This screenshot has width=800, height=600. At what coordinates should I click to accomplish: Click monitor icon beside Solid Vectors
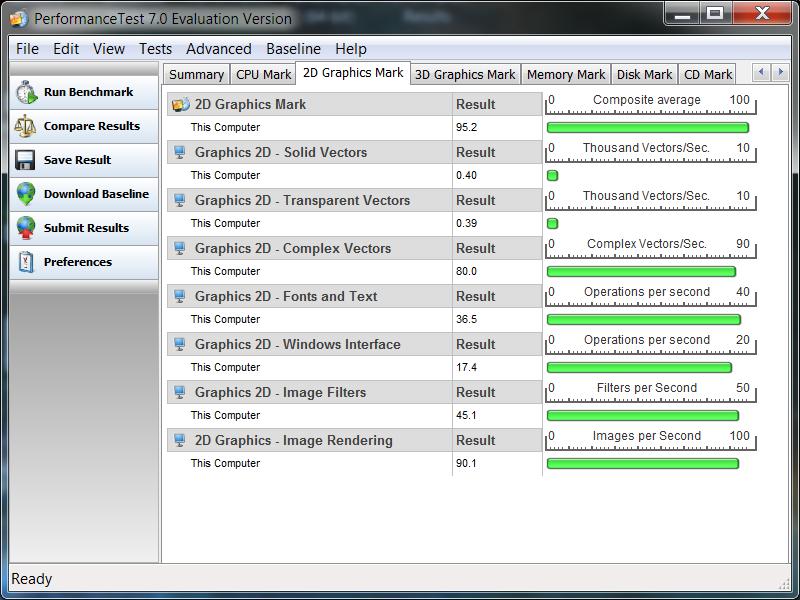tap(180, 152)
